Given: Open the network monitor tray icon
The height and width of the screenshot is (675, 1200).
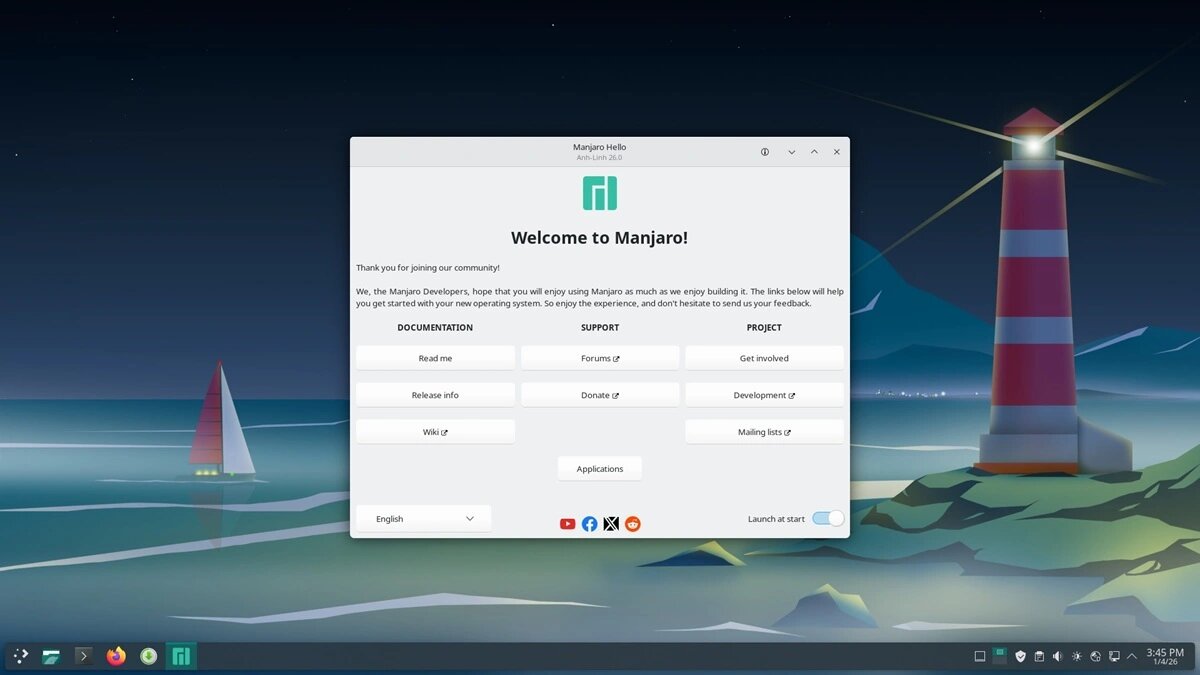Looking at the screenshot, I should click(x=1114, y=656).
